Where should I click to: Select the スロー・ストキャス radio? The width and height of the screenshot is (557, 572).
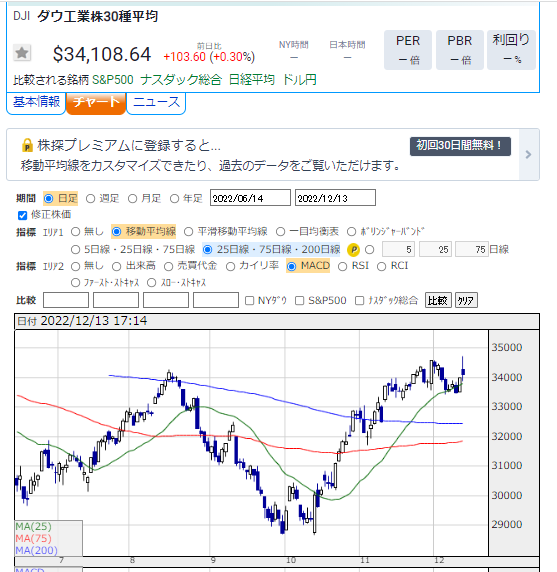tap(151, 283)
